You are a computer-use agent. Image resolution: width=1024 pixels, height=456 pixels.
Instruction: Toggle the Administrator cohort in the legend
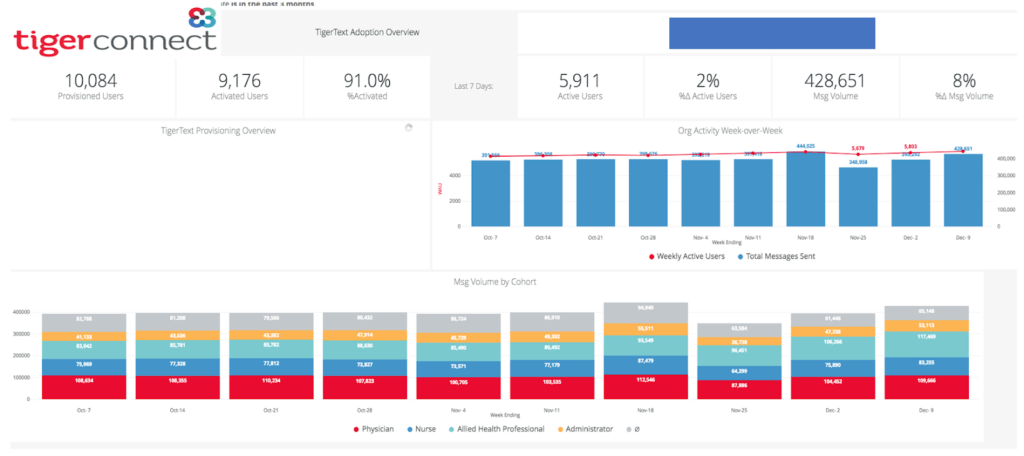[x=585, y=429]
